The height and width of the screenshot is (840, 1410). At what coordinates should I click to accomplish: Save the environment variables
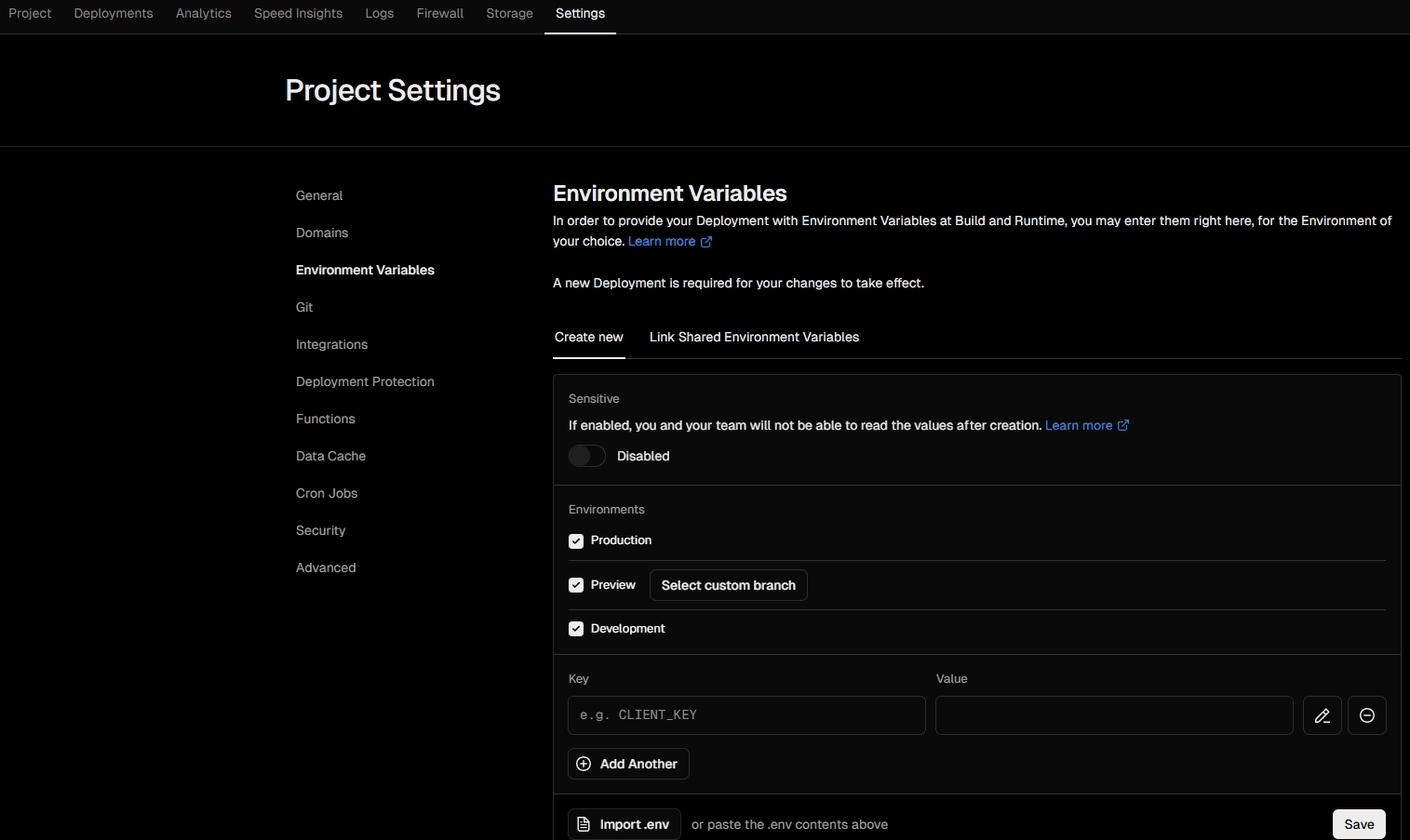tap(1359, 824)
